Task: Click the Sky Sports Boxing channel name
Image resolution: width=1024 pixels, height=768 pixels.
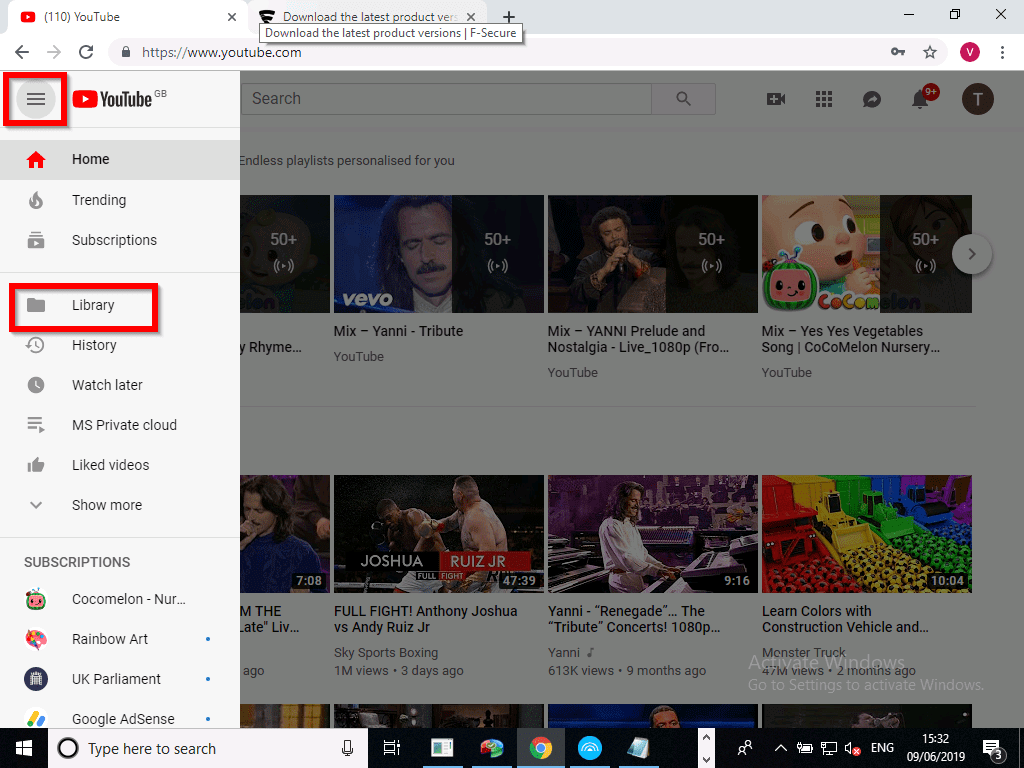Action: (x=386, y=652)
